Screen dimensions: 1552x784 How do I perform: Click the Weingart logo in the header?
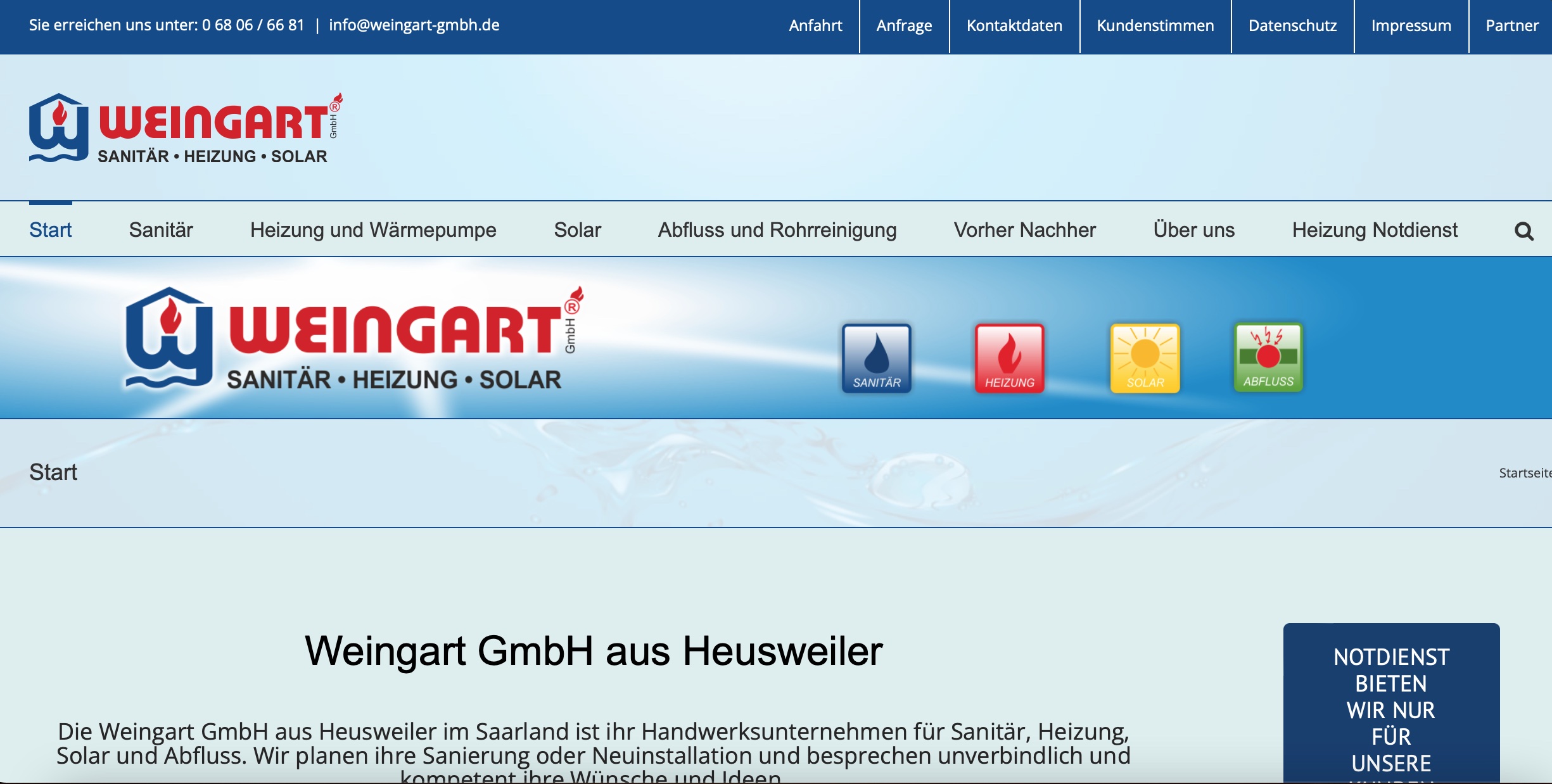(186, 129)
